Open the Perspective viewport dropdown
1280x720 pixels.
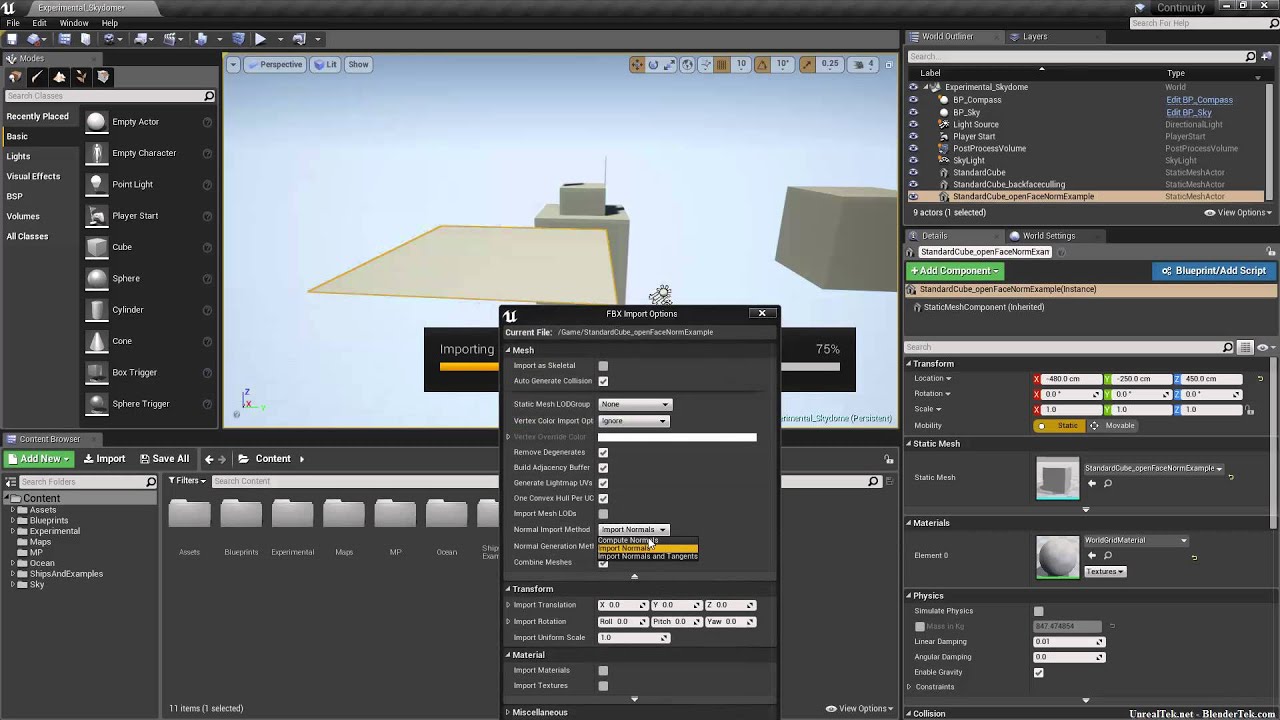pyautogui.click(x=274, y=64)
